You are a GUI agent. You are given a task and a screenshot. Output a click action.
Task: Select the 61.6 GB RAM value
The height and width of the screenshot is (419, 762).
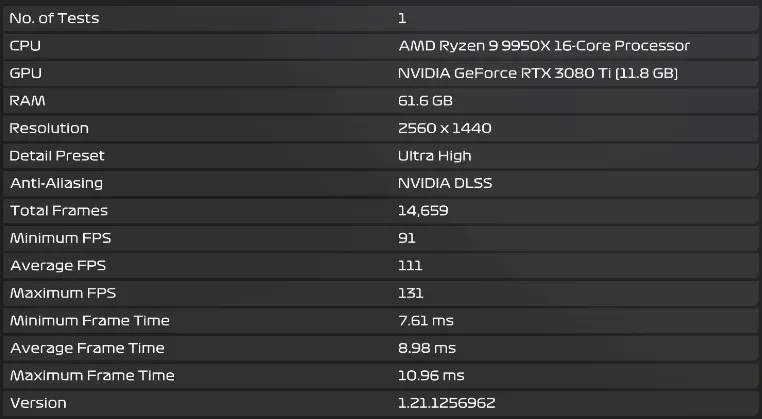pos(424,101)
